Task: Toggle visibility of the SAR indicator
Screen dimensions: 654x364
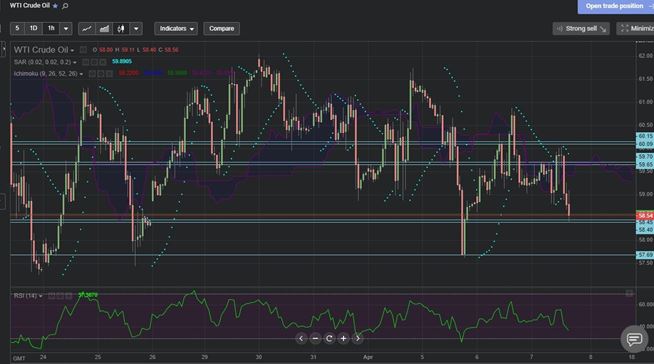Action: tap(86, 62)
